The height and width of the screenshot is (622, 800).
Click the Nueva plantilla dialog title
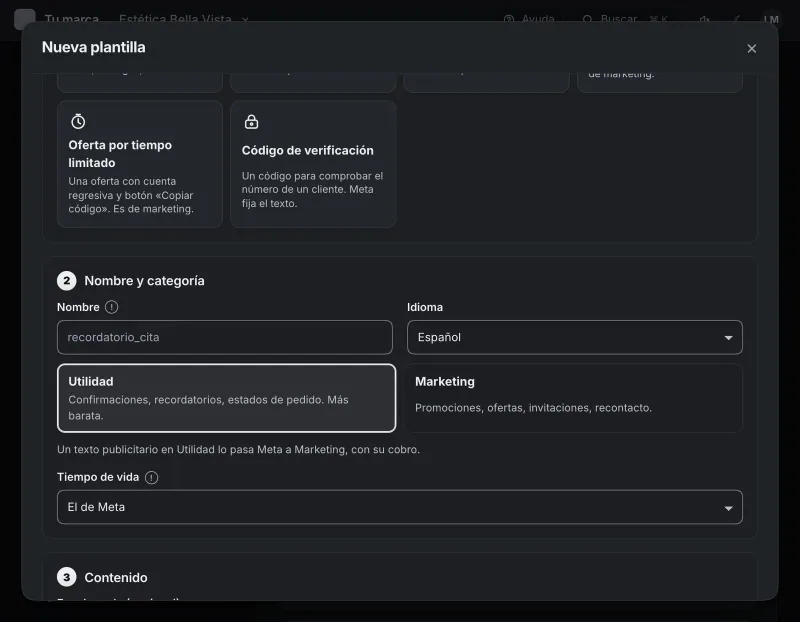[x=93, y=47]
